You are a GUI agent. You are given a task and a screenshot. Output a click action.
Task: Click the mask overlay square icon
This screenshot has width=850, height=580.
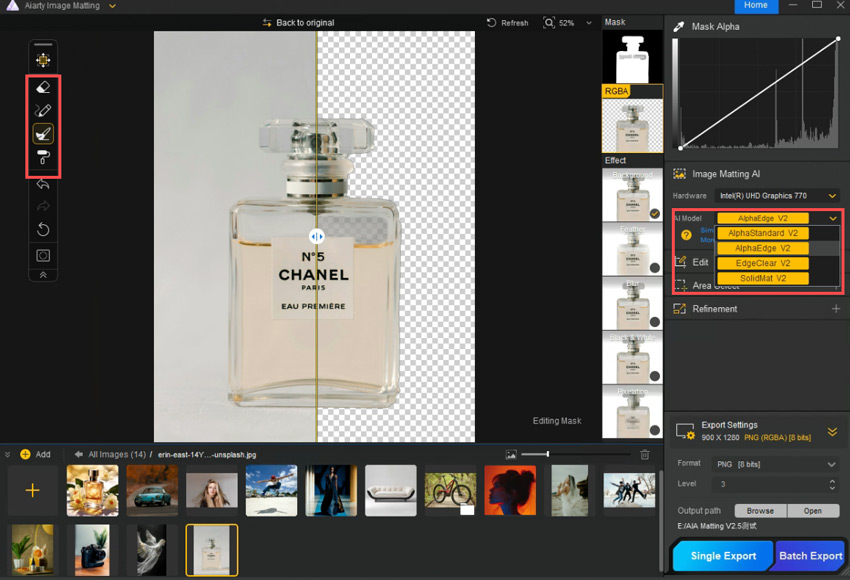point(43,255)
